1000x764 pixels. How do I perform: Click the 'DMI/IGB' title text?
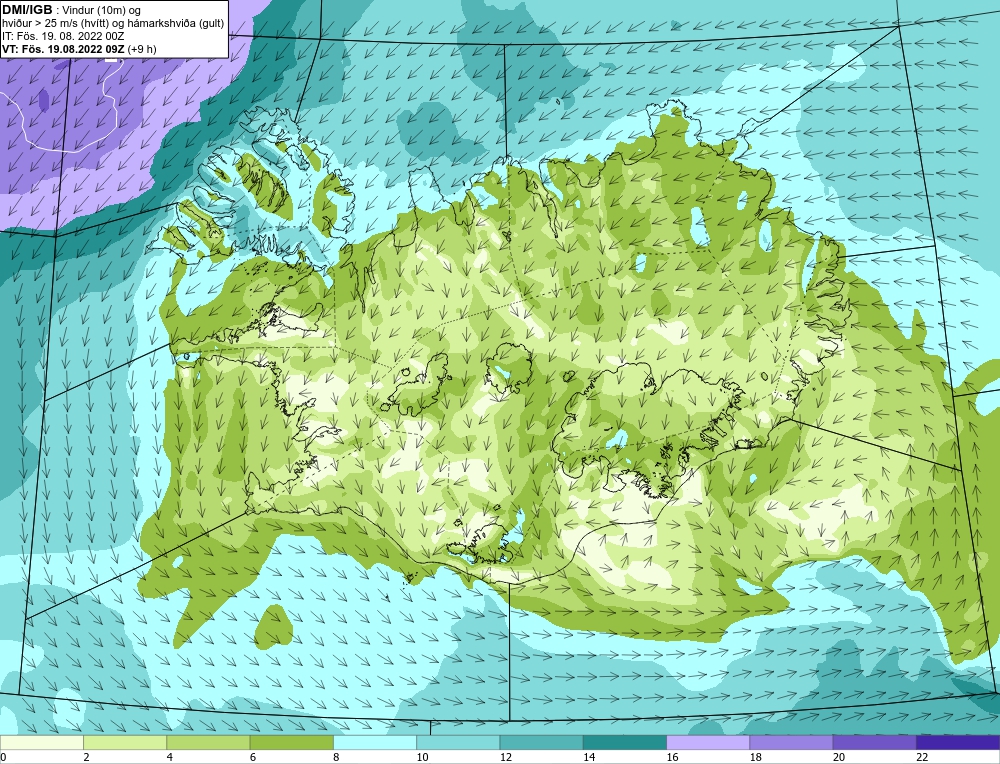pyautogui.click(x=27, y=10)
